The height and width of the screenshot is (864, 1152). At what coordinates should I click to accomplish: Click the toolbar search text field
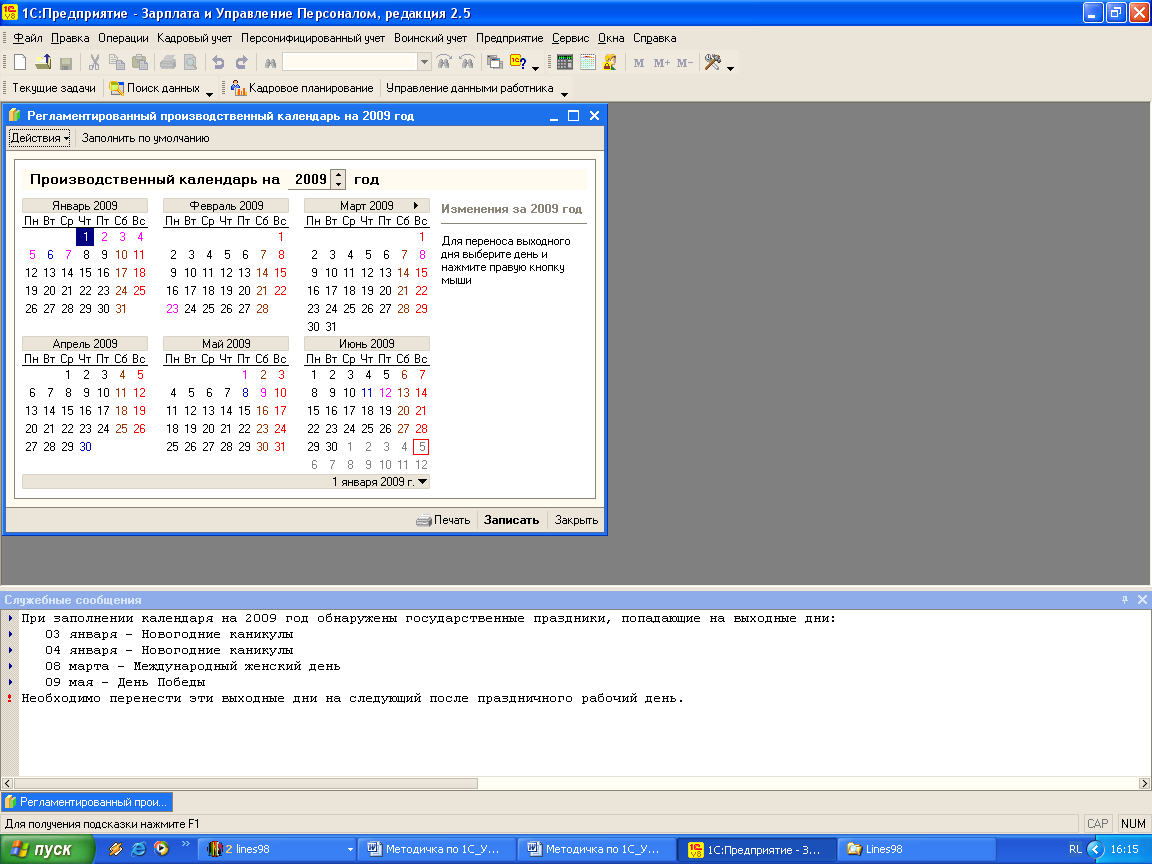(350, 62)
